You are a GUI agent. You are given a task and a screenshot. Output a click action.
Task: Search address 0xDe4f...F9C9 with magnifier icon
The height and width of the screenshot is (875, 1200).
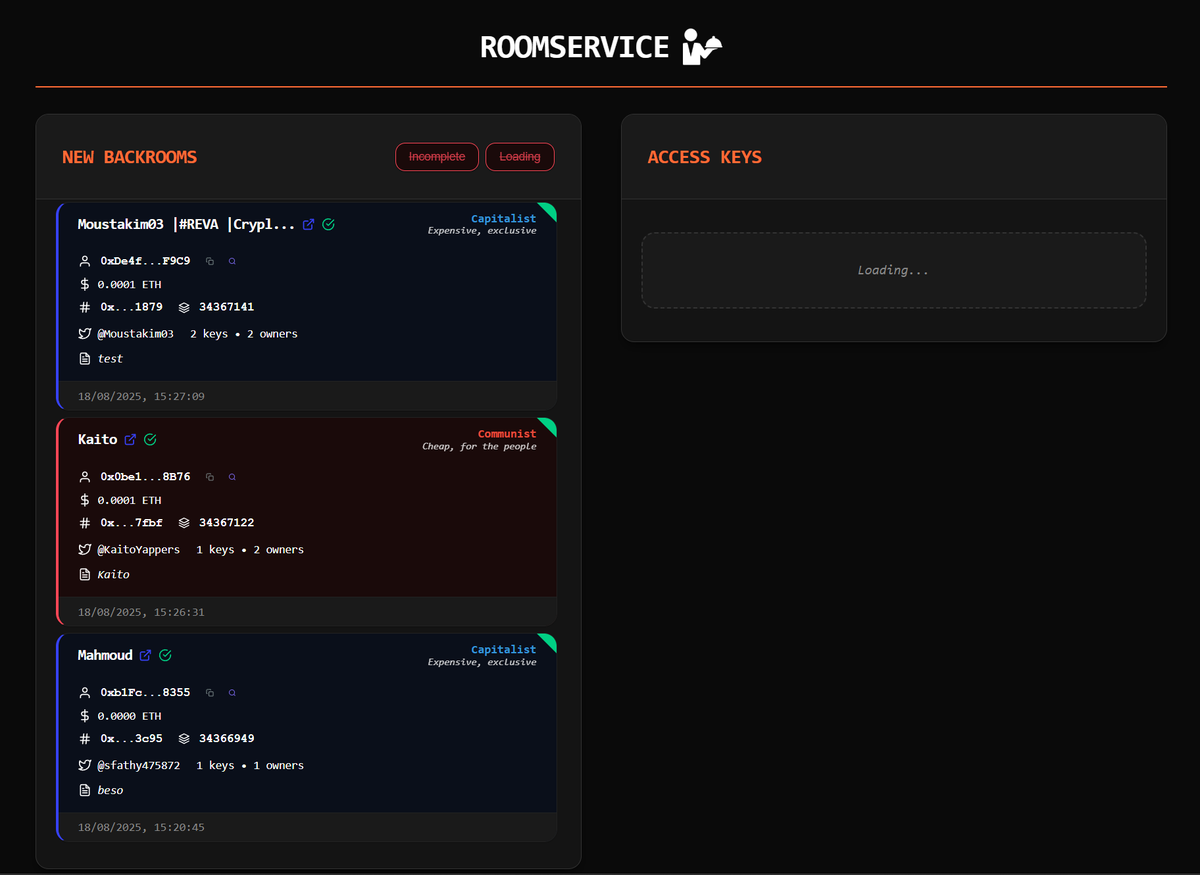[x=232, y=261]
